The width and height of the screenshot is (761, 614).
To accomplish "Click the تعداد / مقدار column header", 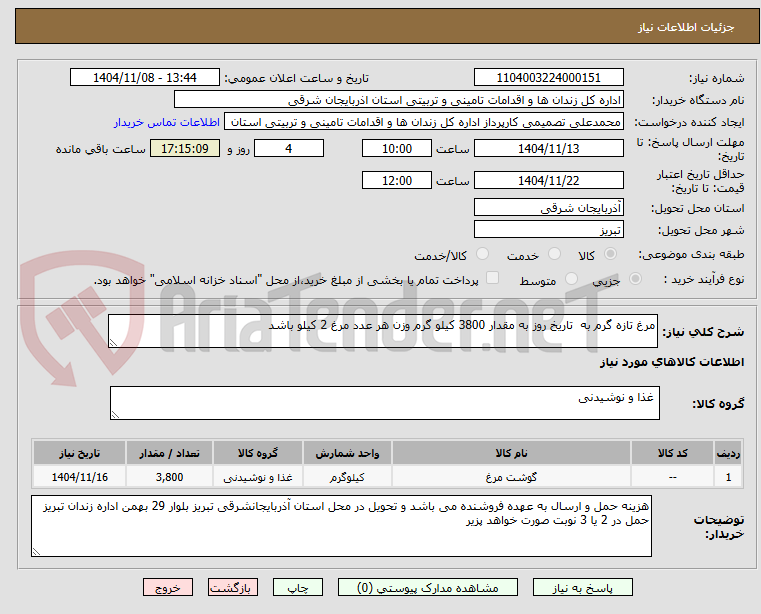I will (169, 453).
